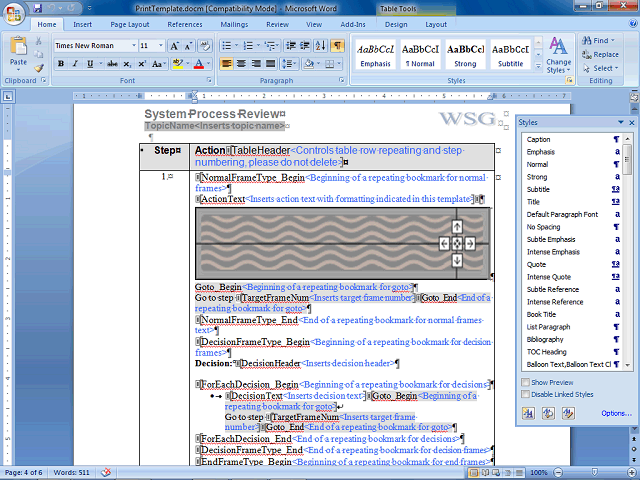Open Change Styles dropdown

558,55
